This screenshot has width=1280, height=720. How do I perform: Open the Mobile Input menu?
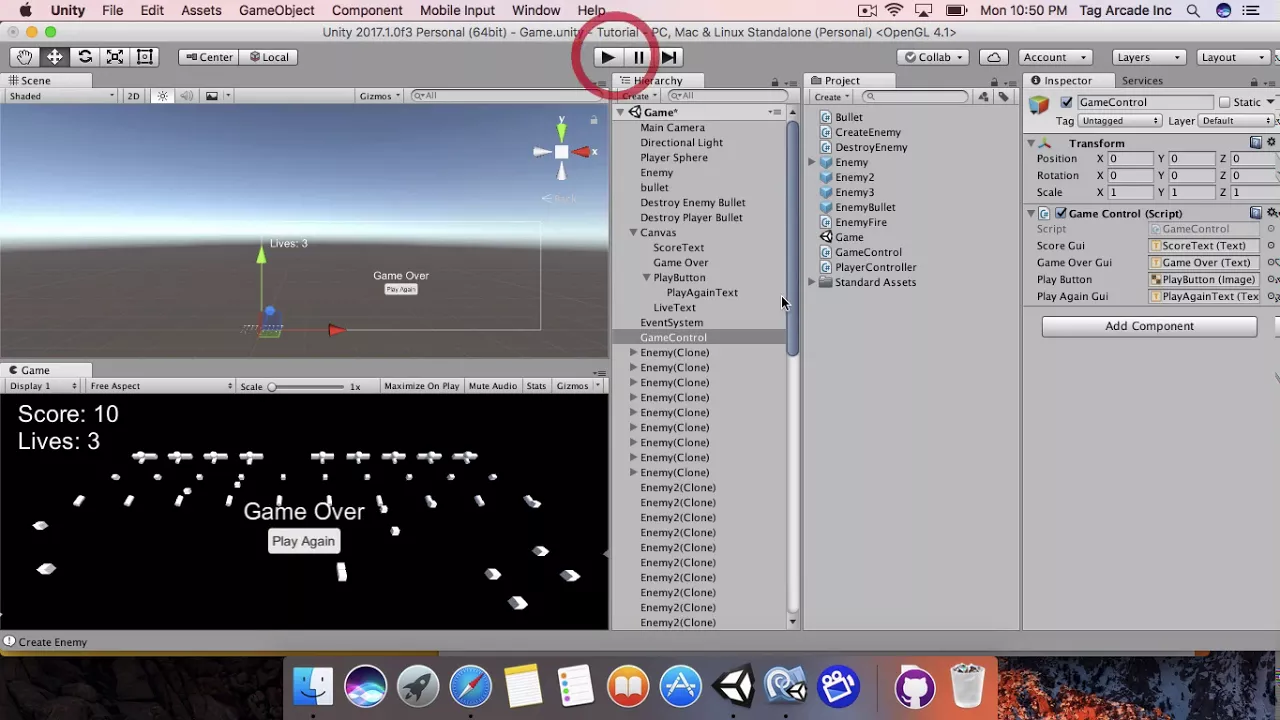[x=457, y=11]
